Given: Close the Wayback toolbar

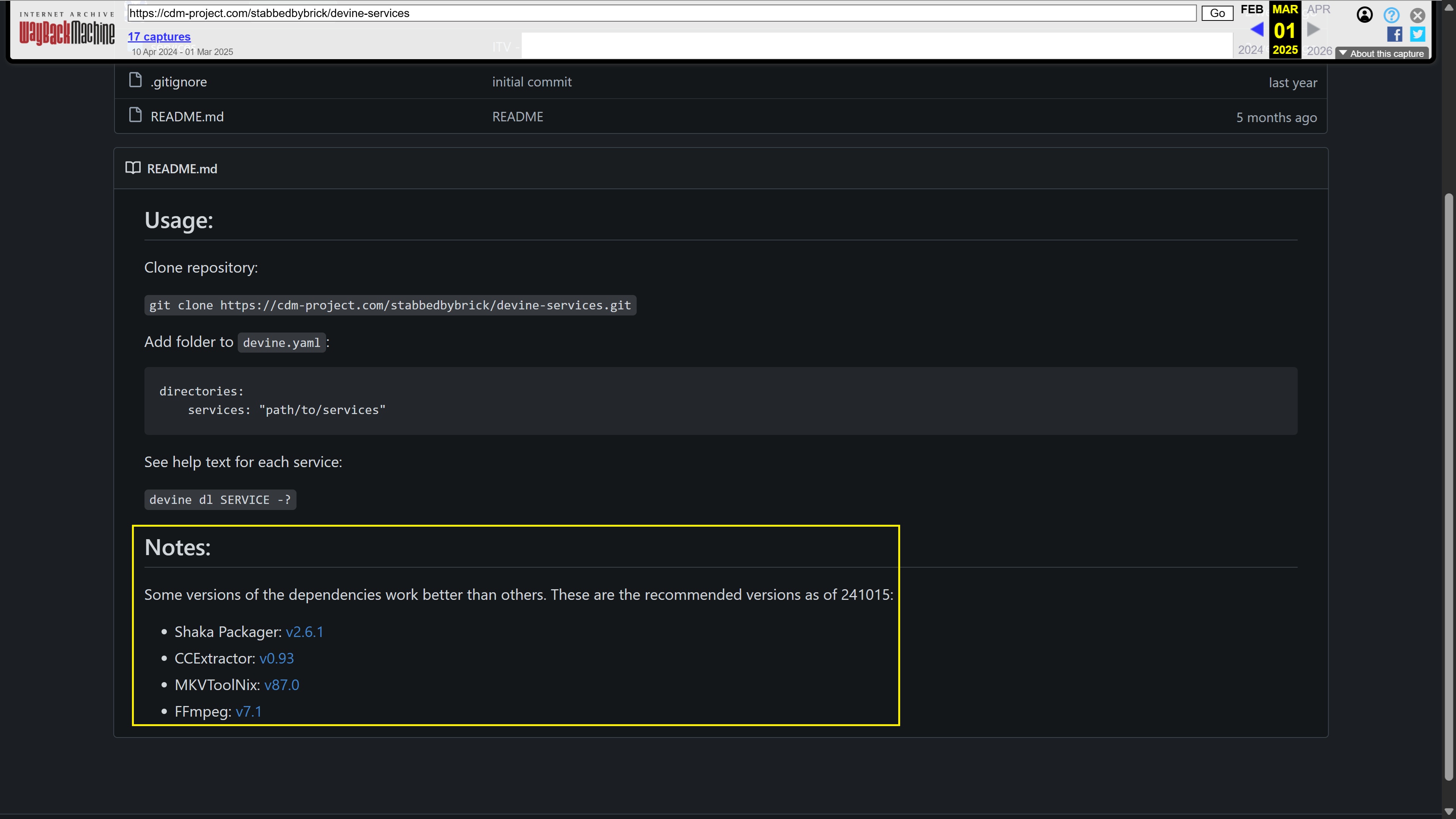Looking at the screenshot, I should point(1417,15).
